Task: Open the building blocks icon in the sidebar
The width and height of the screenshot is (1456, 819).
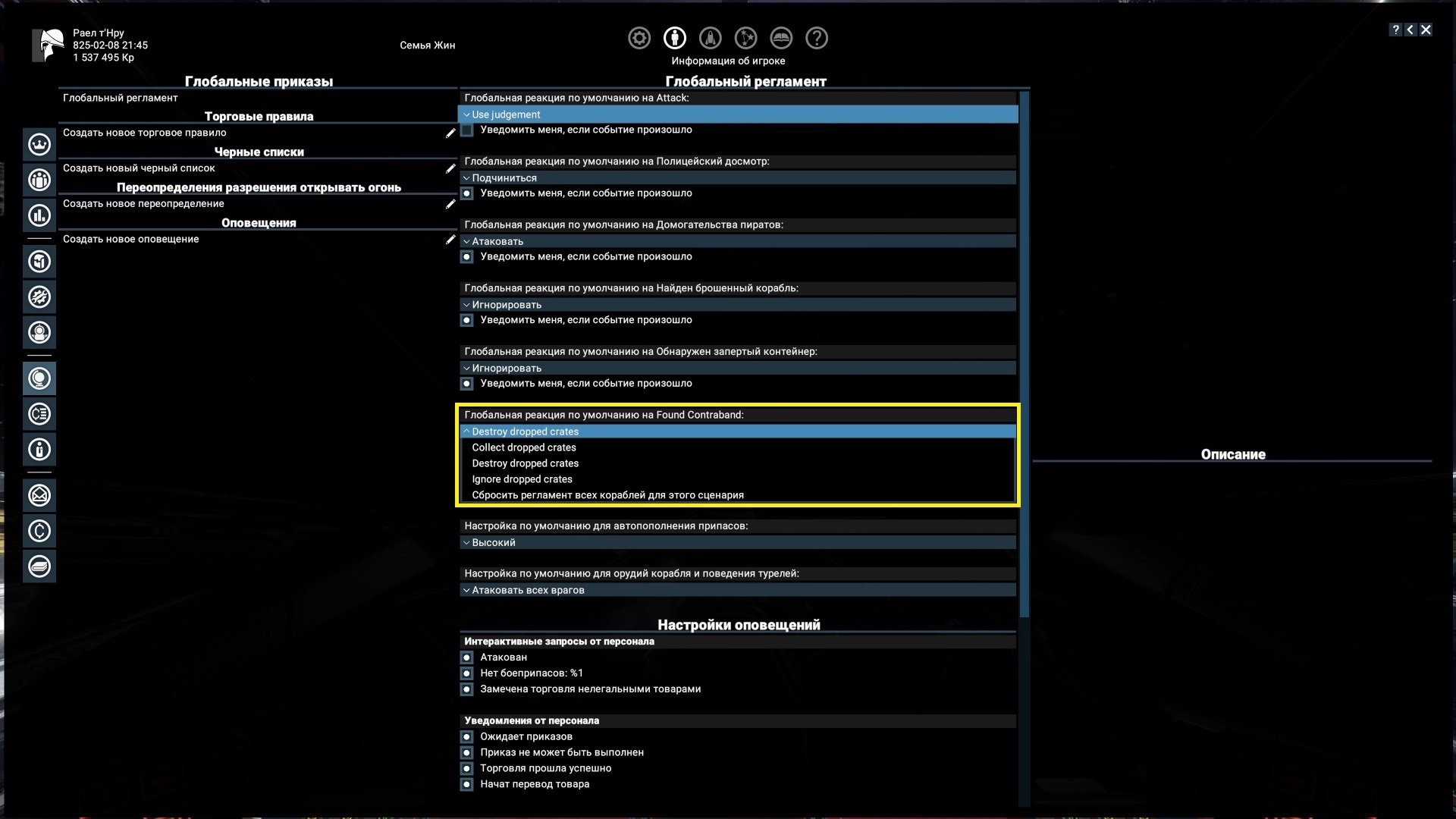Action: [x=39, y=262]
